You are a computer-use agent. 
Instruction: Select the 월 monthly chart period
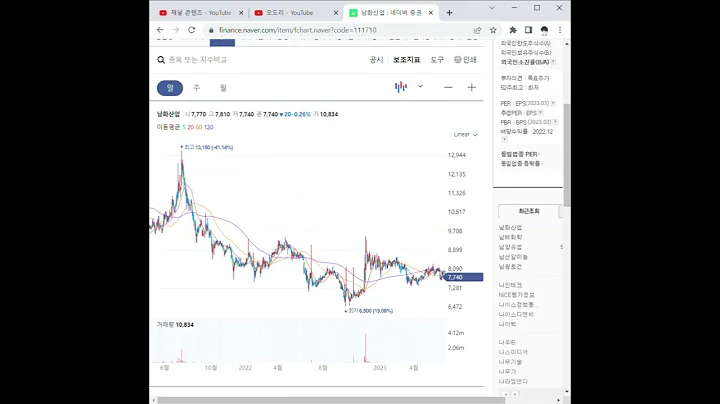tap(223, 88)
